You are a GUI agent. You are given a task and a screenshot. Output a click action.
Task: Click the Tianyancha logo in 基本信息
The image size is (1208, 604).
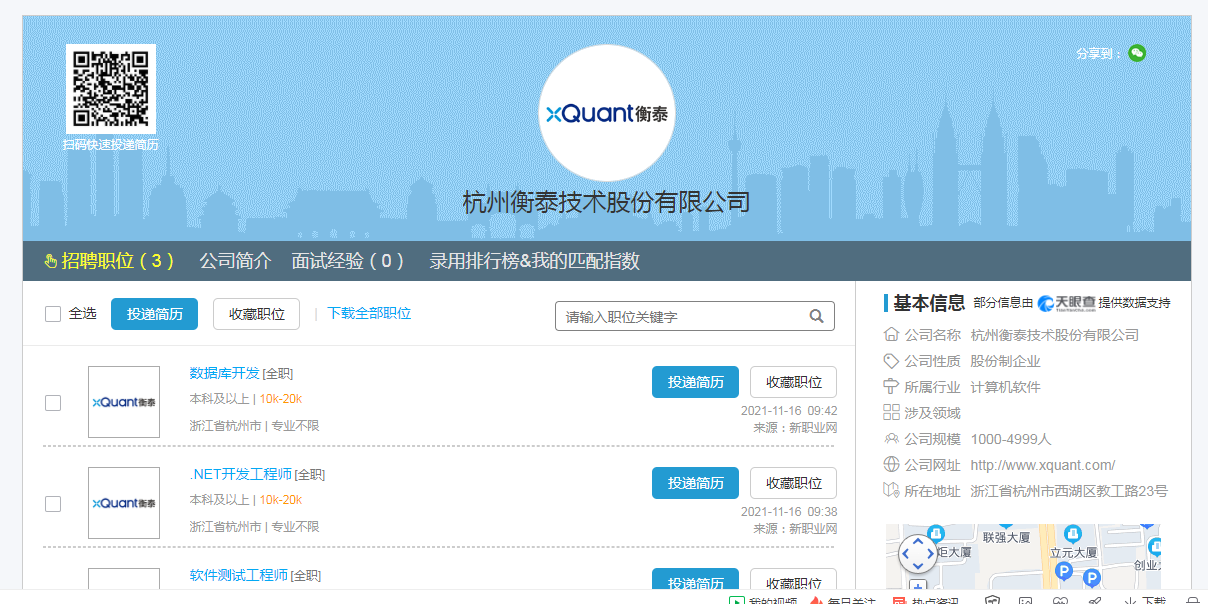[x=1066, y=303]
